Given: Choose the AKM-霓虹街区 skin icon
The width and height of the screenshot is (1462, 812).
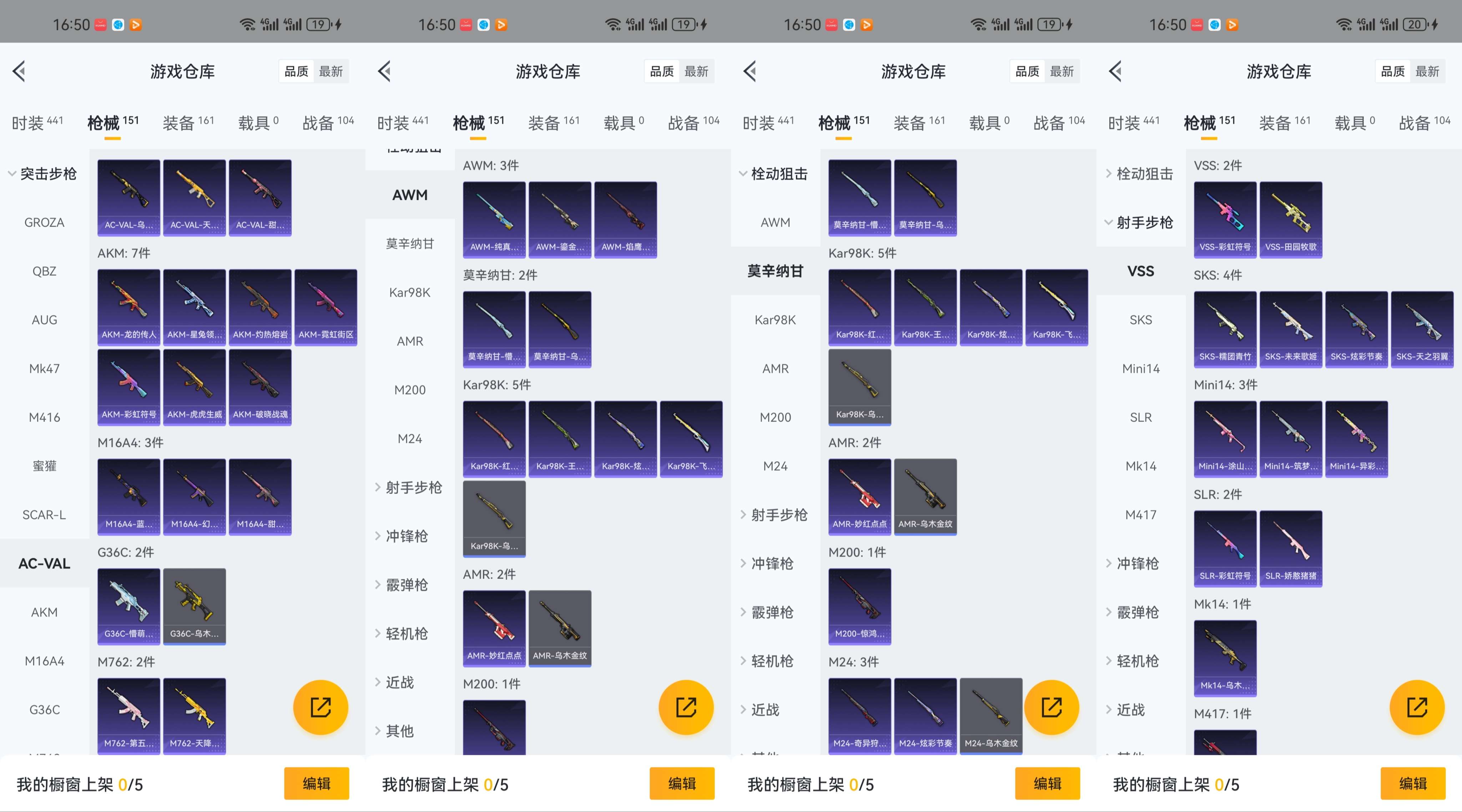Looking at the screenshot, I should [x=326, y=307].
